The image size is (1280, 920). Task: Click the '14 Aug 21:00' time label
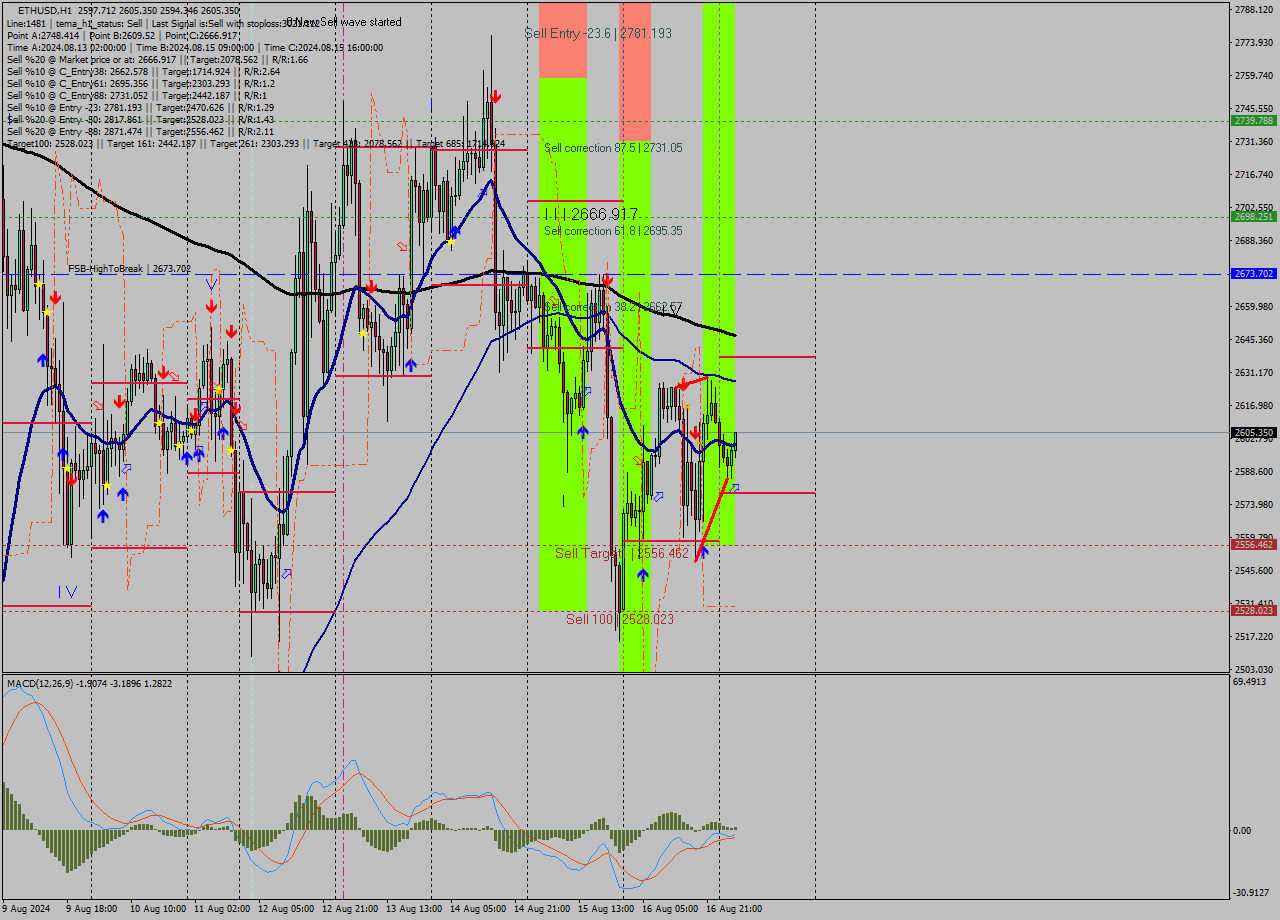542,909
